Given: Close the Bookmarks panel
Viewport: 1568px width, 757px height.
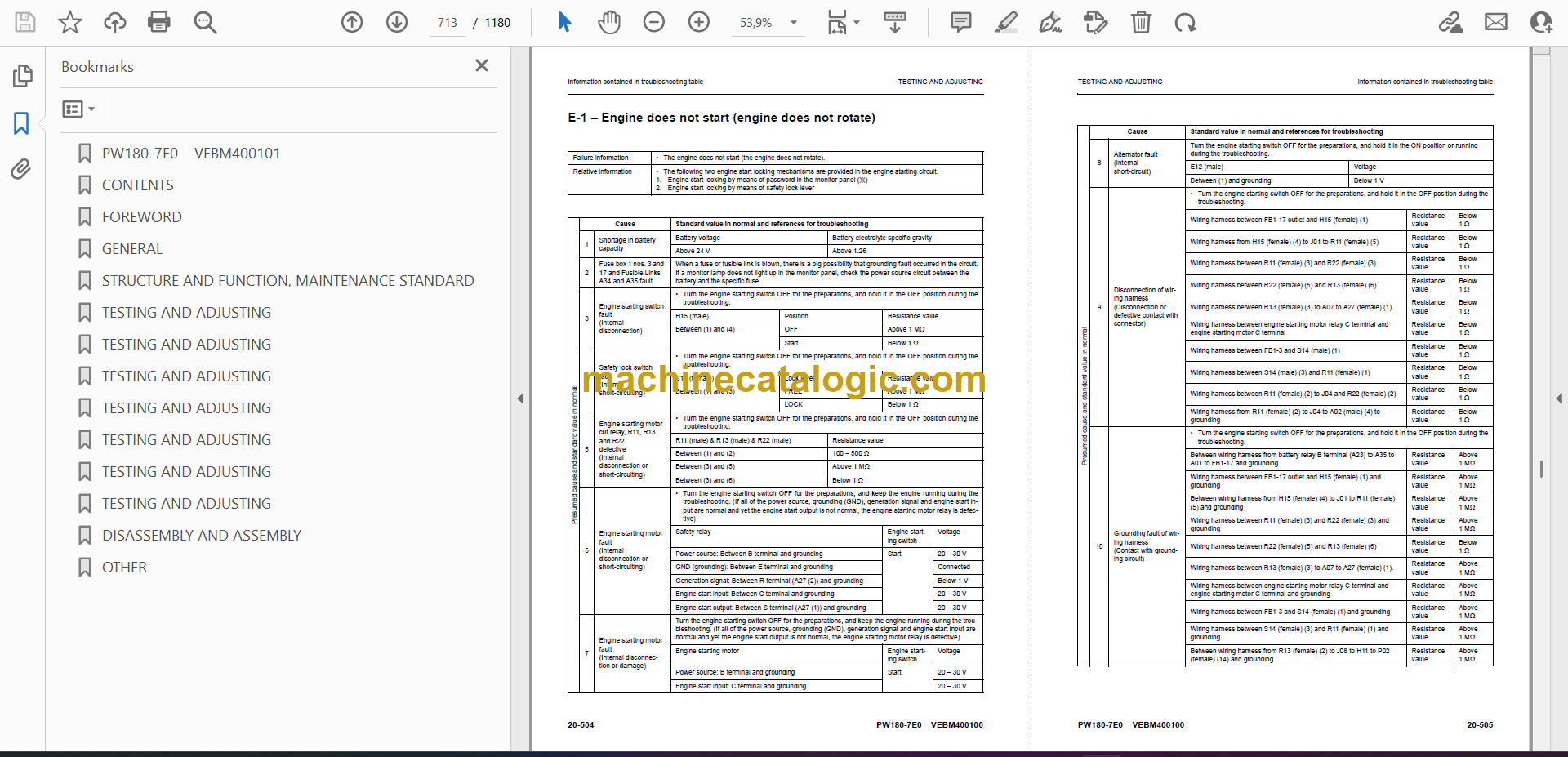Looking at the screenshot, I should (x=482, y=65).
